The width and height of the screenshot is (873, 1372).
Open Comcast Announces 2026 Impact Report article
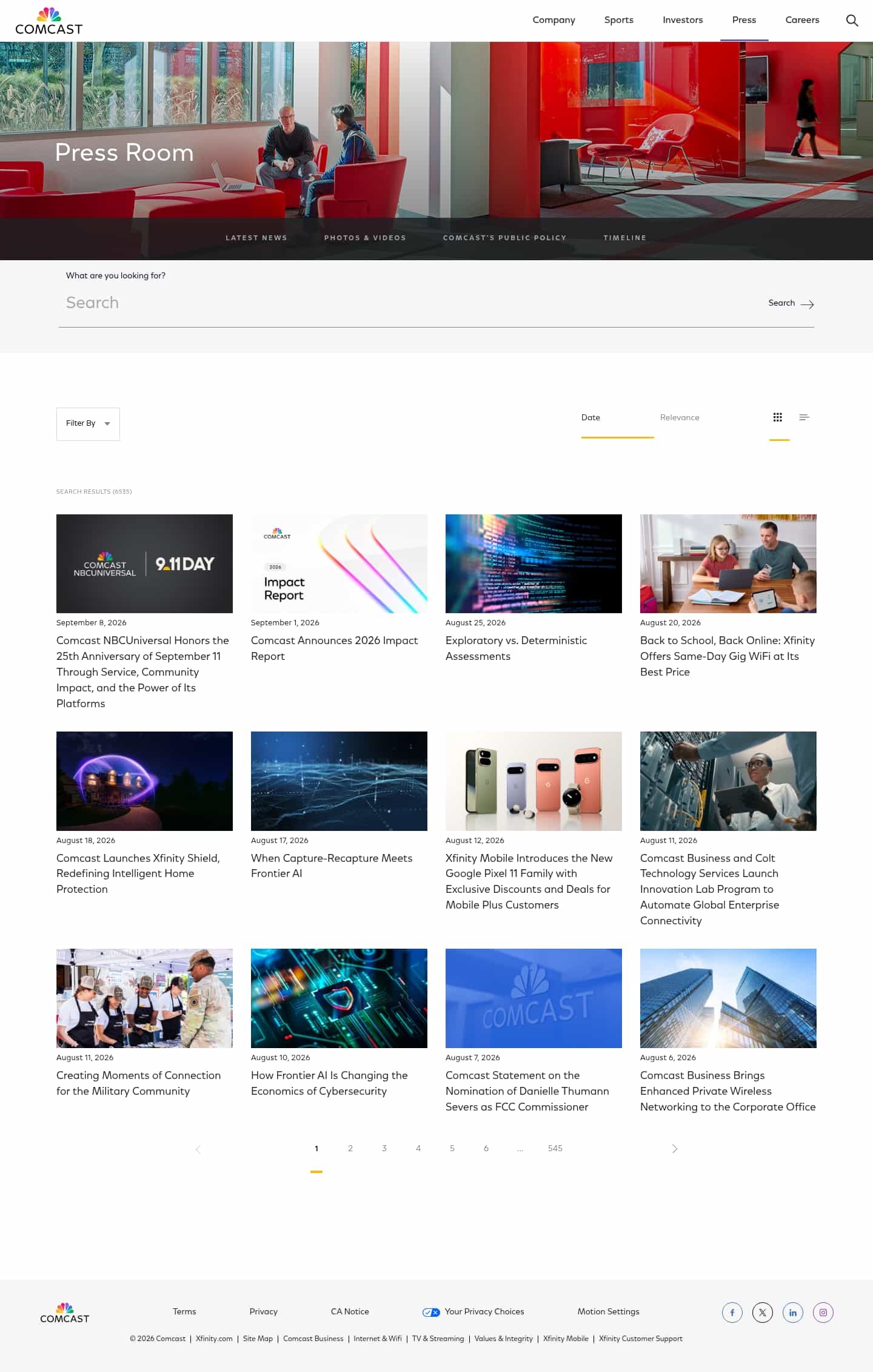point(334,648)
